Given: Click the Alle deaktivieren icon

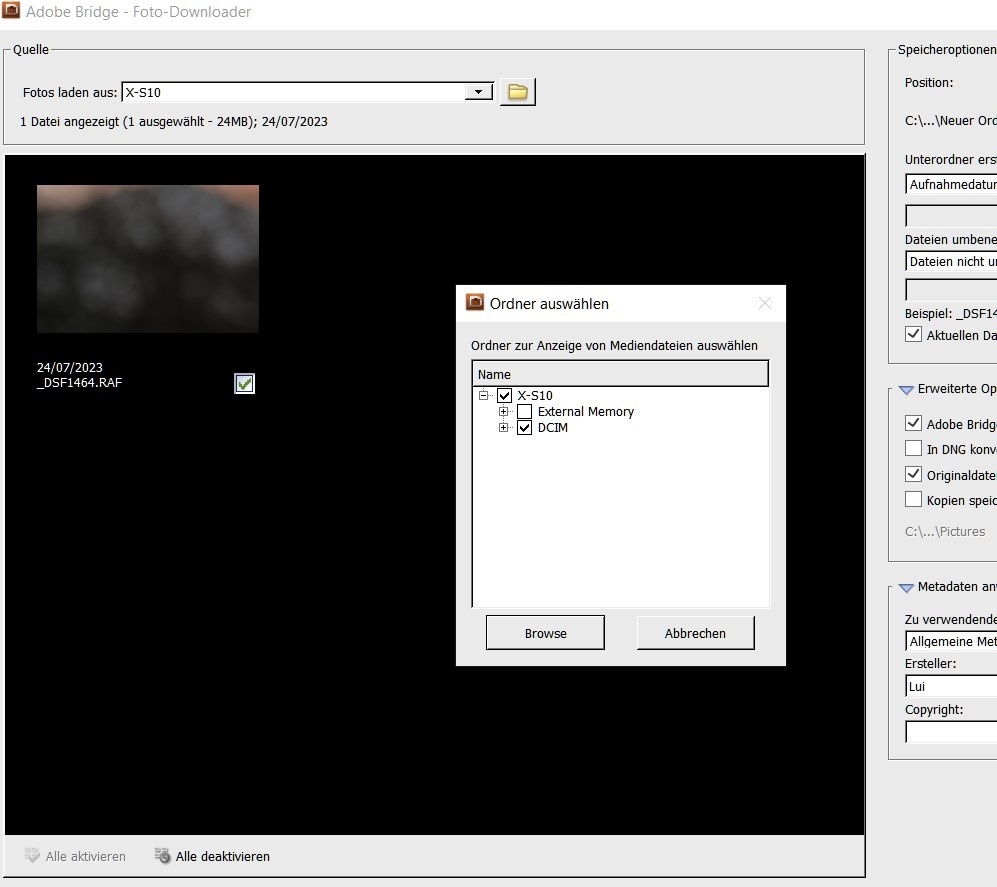Looking at the screenshot, I should pos(162,856).
